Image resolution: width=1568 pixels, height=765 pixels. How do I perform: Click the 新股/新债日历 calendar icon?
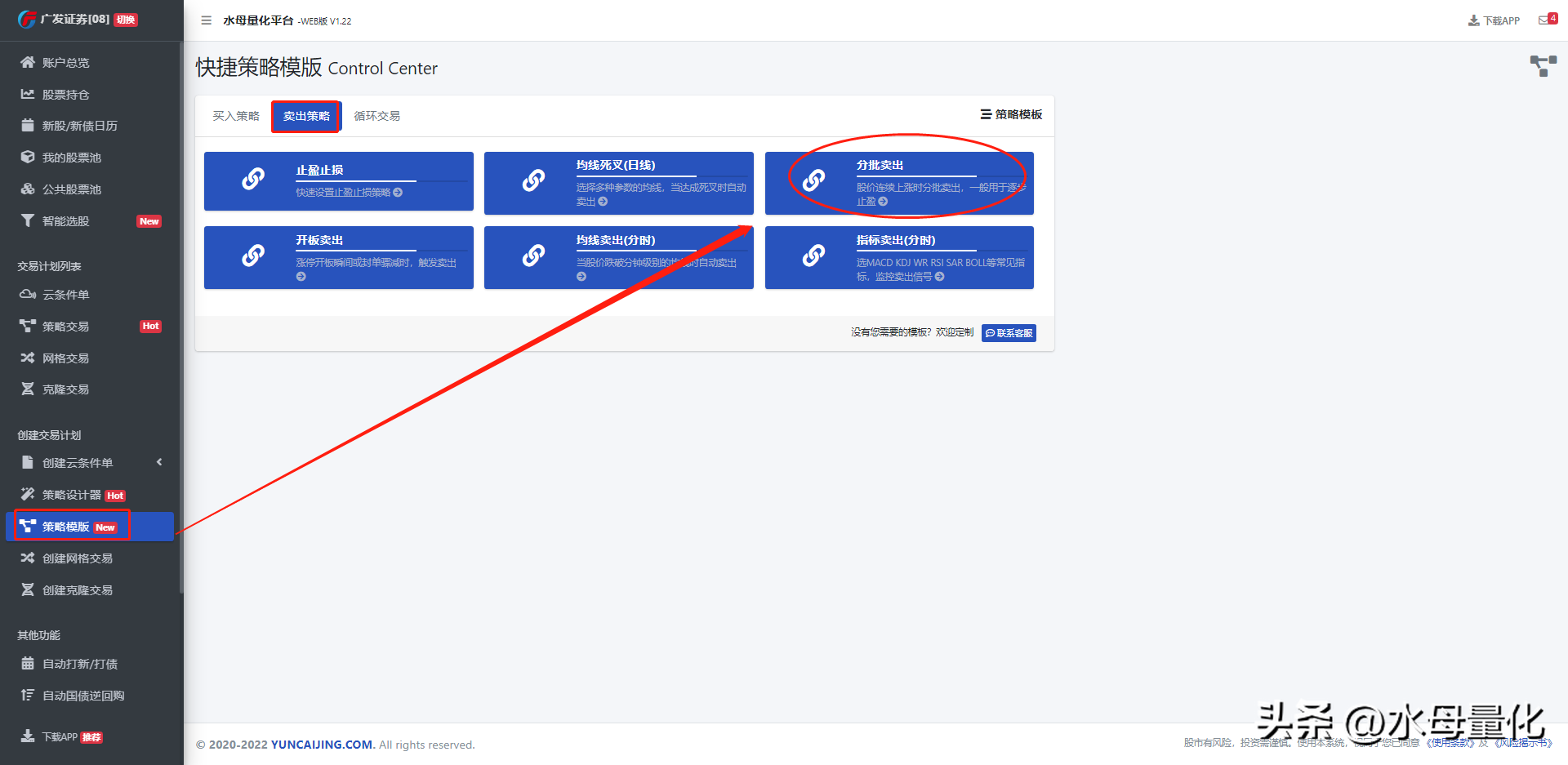click(x=28, y=126)
